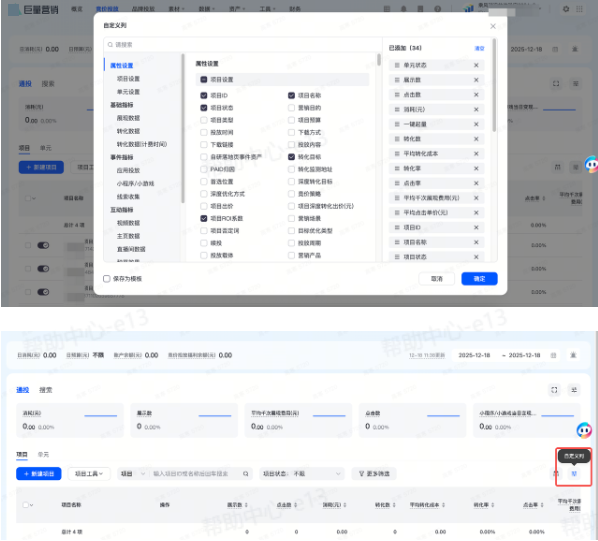Image resolution: width=598 pixels, height=541 pixels.
Task: Click the fullscreen expand icon beside 通投 tabs
Action: (x=554, y=390)
